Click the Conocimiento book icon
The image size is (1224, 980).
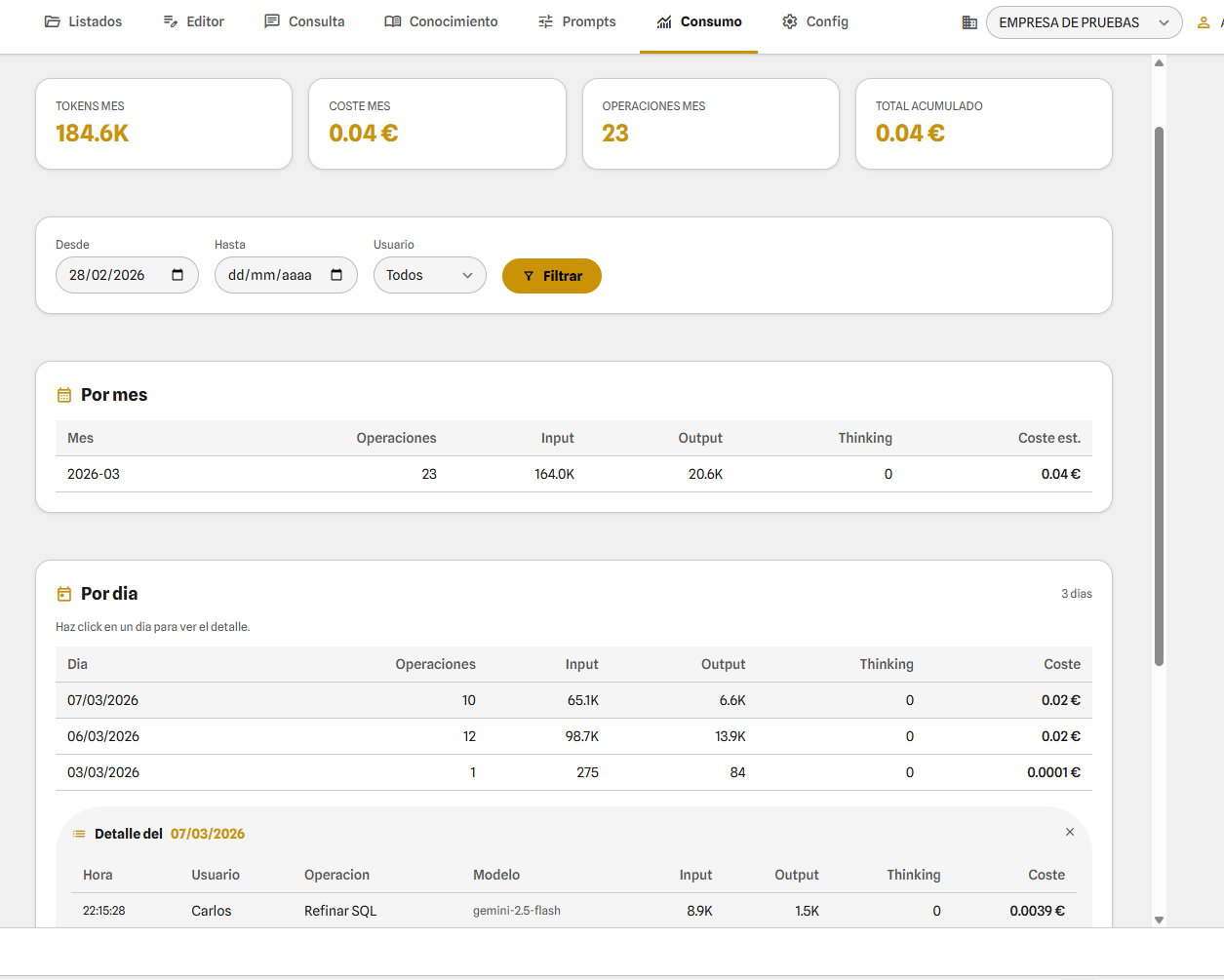[x=393, y=21]
